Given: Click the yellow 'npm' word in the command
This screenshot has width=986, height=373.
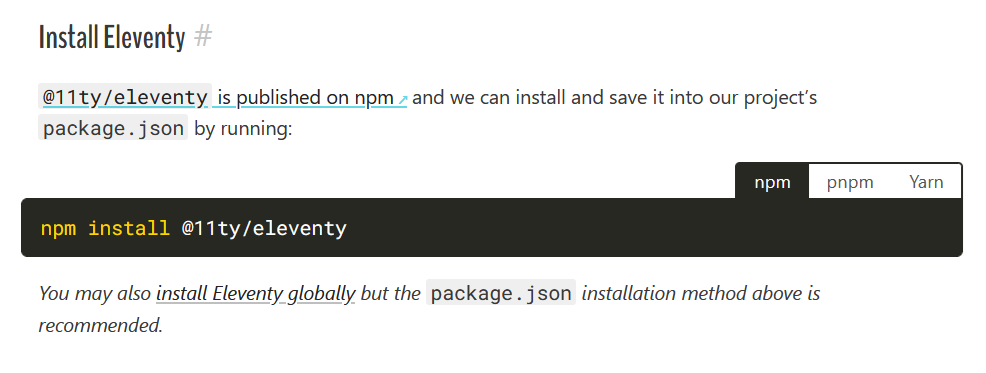Looking at the screenshot, I should 58,228.
